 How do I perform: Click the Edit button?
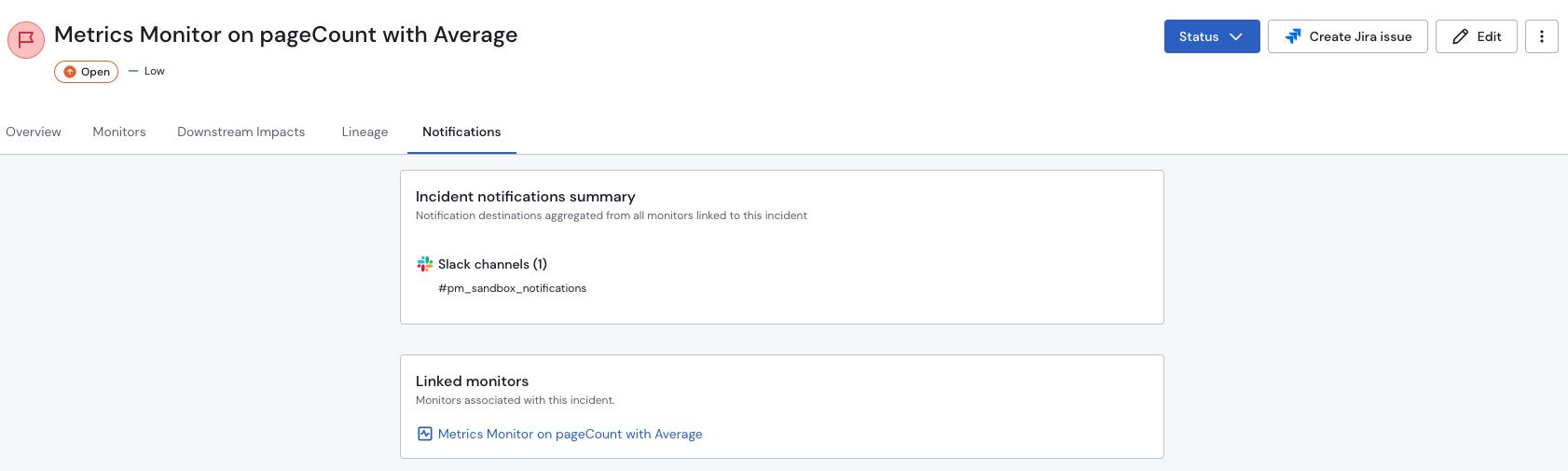click(1477, 36)
